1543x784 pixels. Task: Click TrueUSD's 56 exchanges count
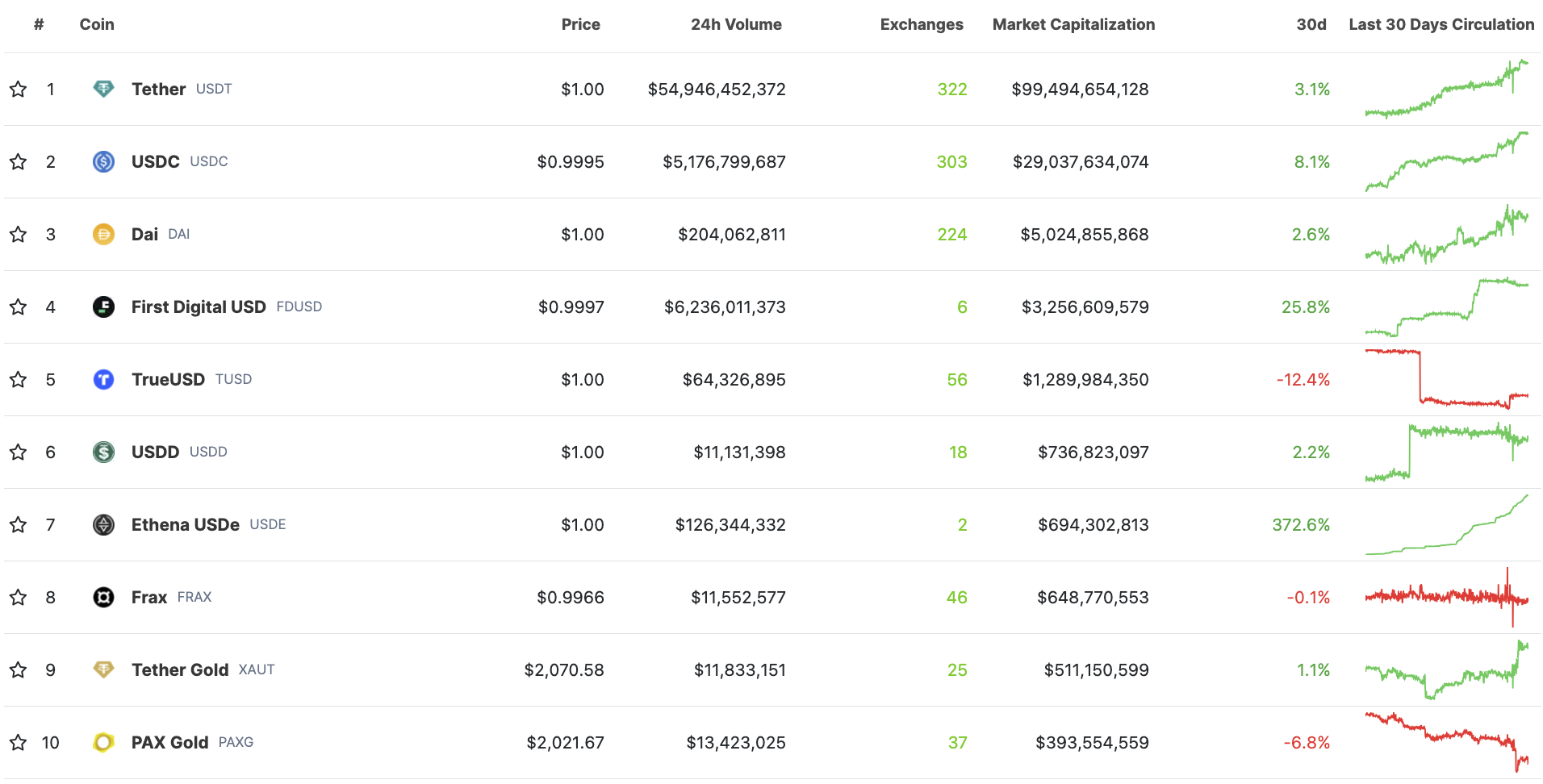[x=957, y=379]
